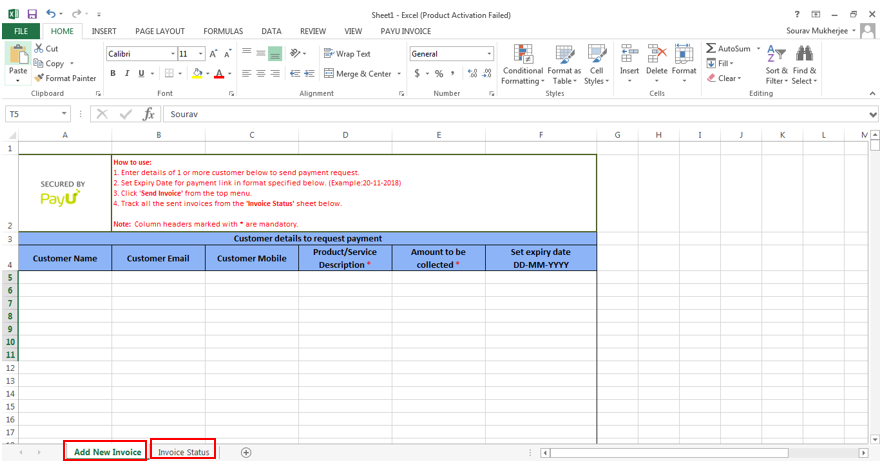Increase font size with larger A icon
Viewport: 889px width, 466px height.
click(213, 54)
